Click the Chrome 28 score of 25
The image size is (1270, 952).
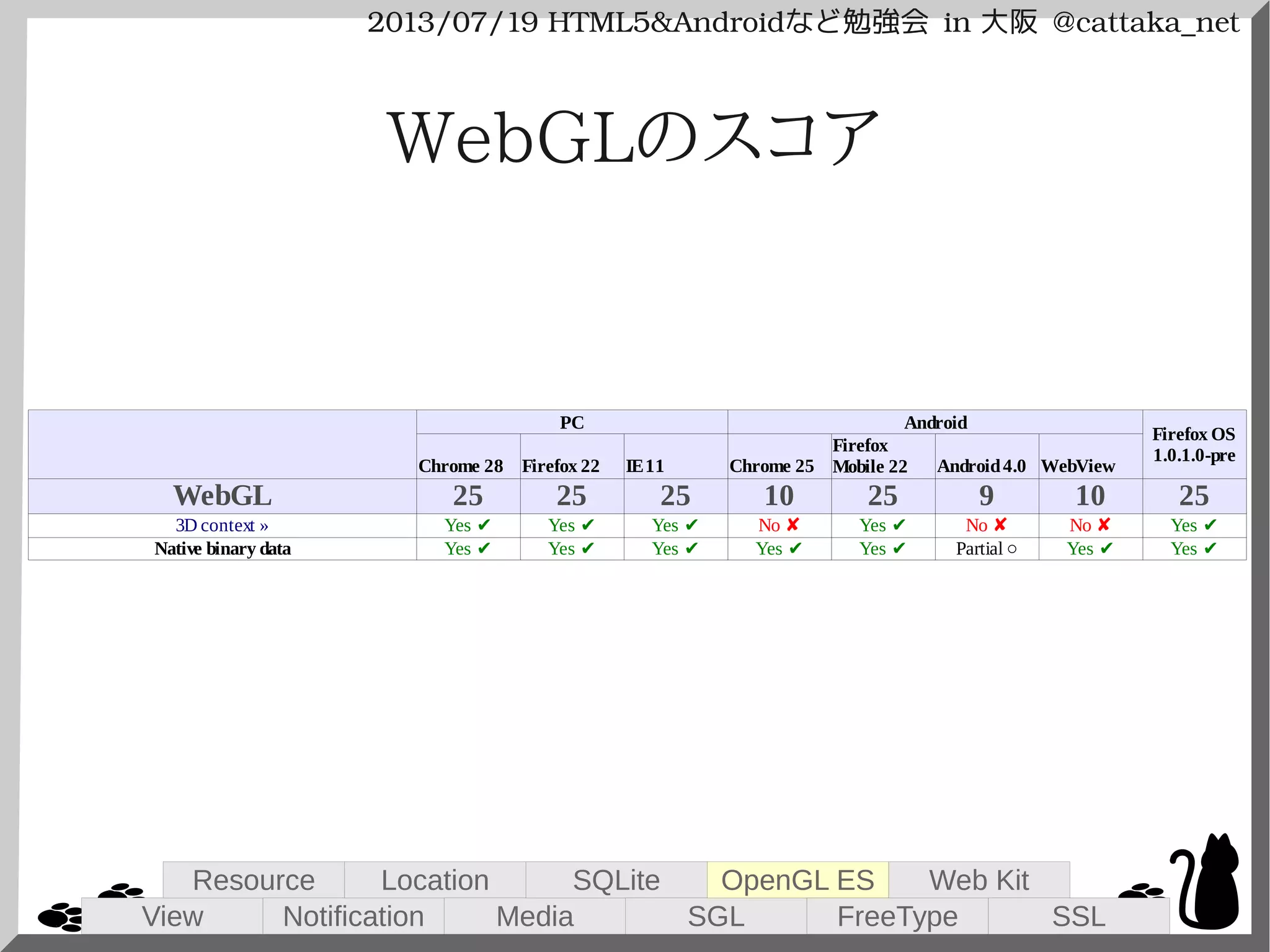(x=468, y=496)
